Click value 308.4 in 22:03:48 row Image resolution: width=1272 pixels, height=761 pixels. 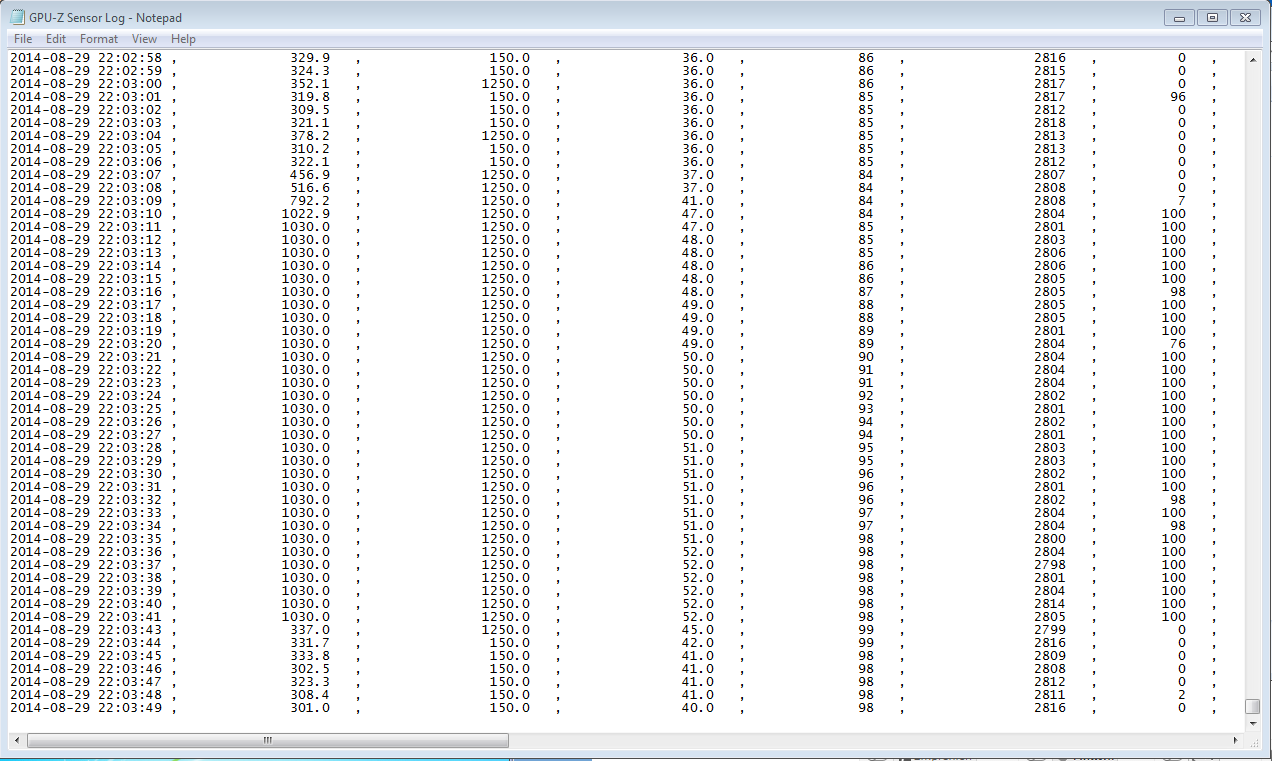tap(310, 695)
